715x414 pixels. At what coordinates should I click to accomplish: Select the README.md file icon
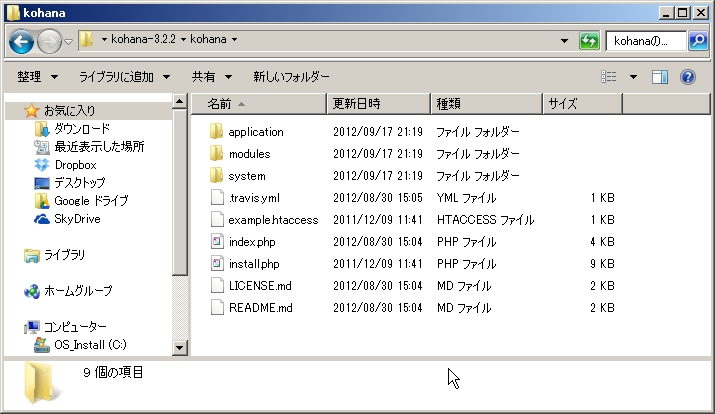(218, 307)
